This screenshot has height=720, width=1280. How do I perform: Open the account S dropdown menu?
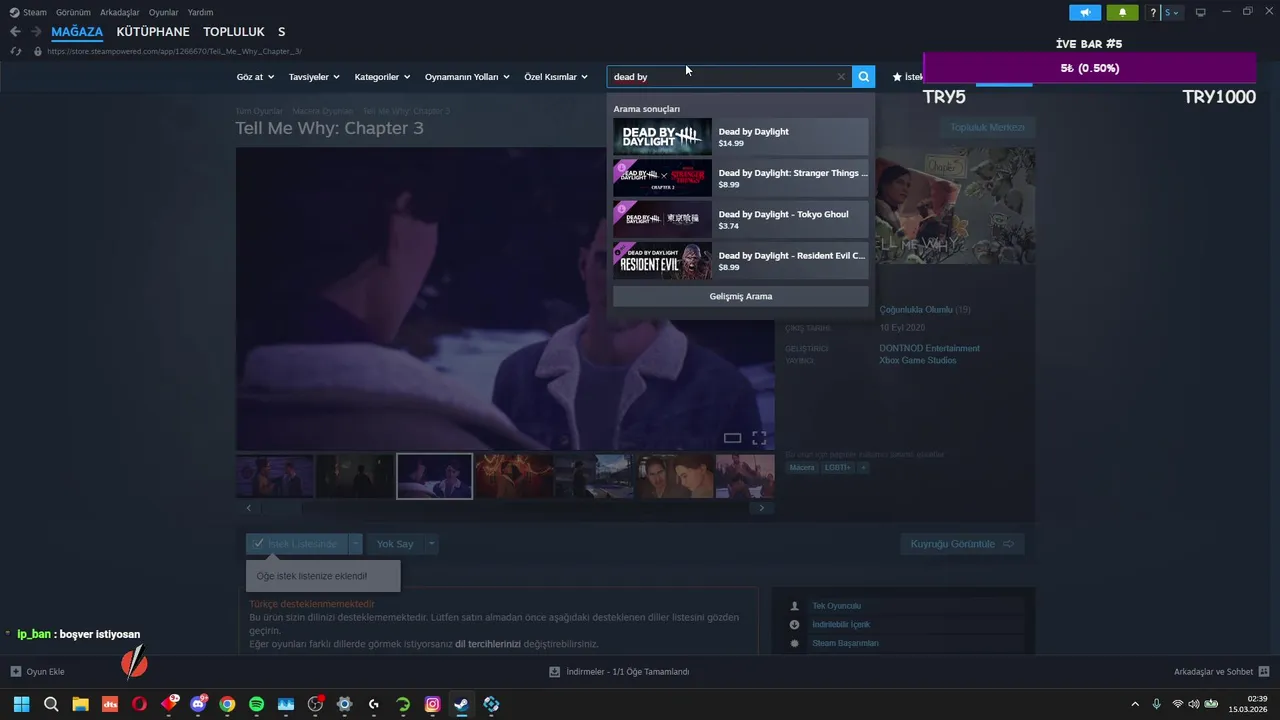pyautogui.click(x=1172, y=12)
